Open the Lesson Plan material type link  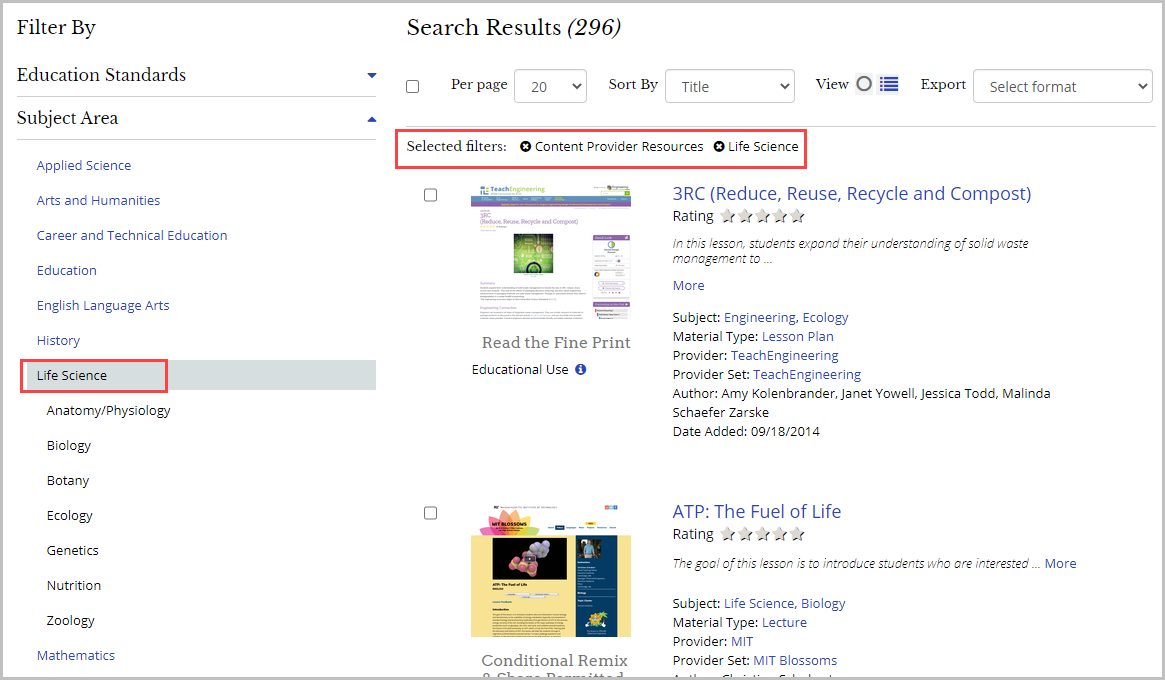(x=797, y=336)
